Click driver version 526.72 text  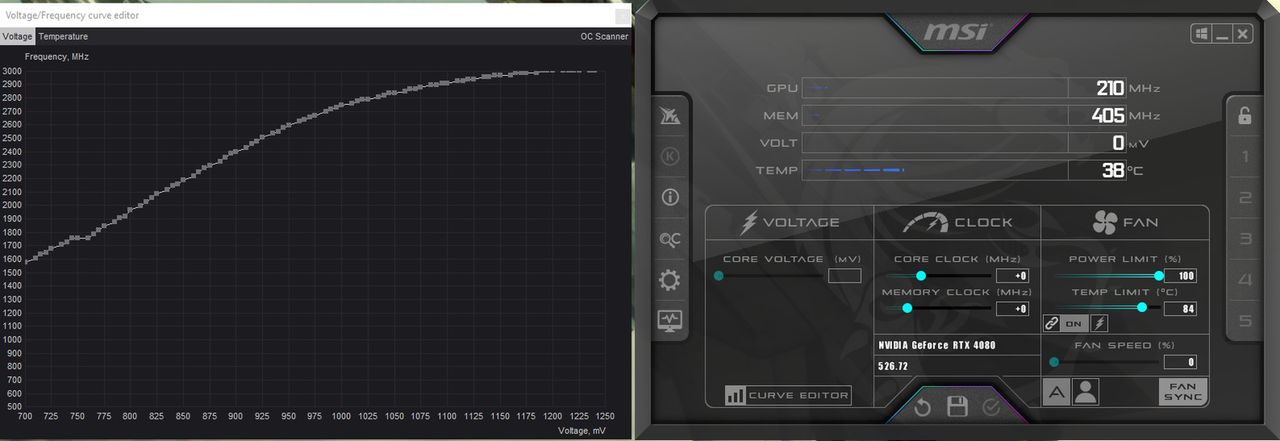pyautogui.click(x=893, y=366)
